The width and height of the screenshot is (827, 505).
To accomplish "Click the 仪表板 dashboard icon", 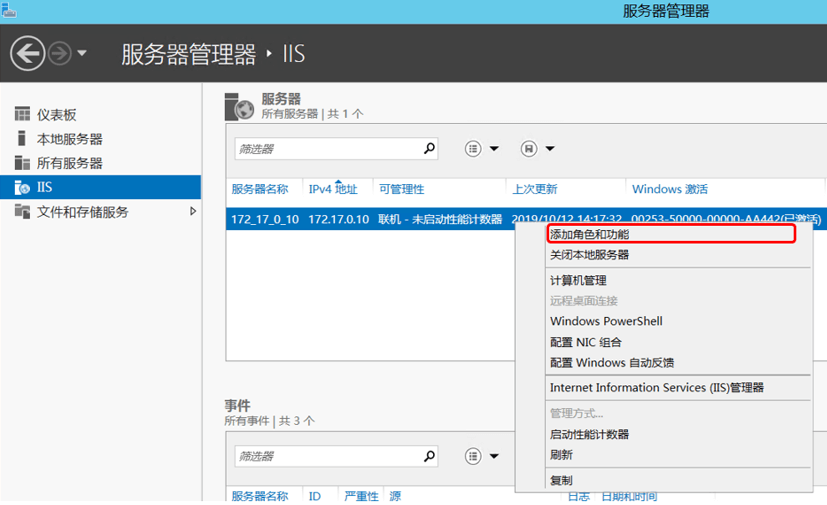I will coord(22,113).
